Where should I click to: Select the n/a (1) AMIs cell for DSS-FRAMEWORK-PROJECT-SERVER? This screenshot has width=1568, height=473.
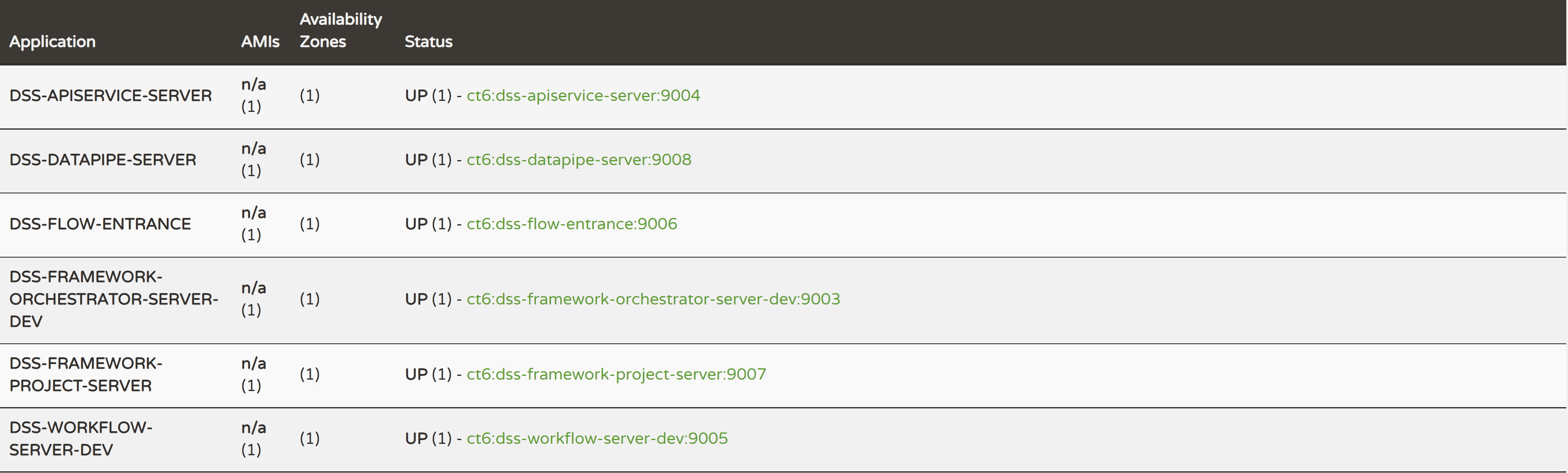point(254,374)
